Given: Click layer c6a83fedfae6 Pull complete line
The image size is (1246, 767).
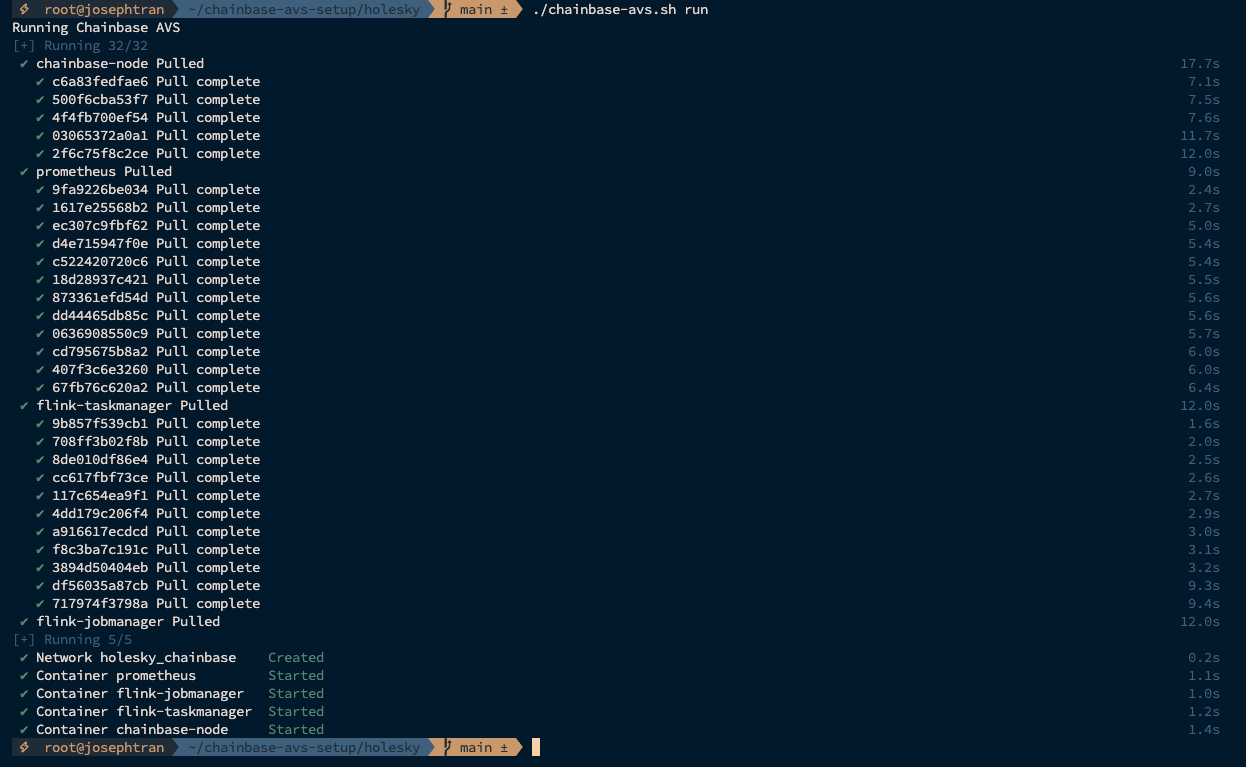Looking at the screenshot, I should [x=155, y=81].
